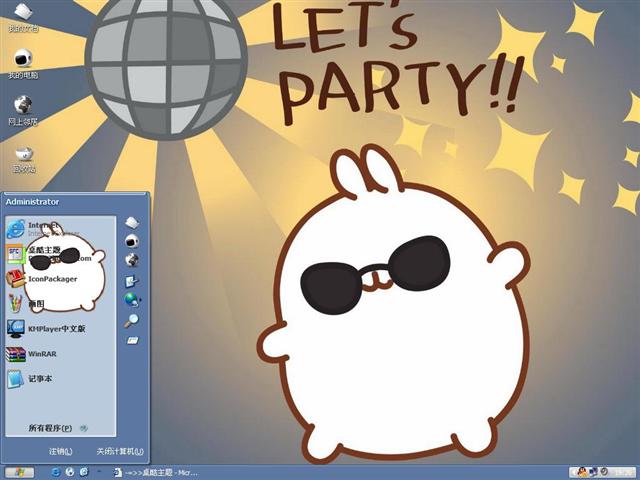The width and height of the screenshot is (640, 480).
Task: Select the 回收站 recycle bin desktop icon
Action: (x=24, y=159)
